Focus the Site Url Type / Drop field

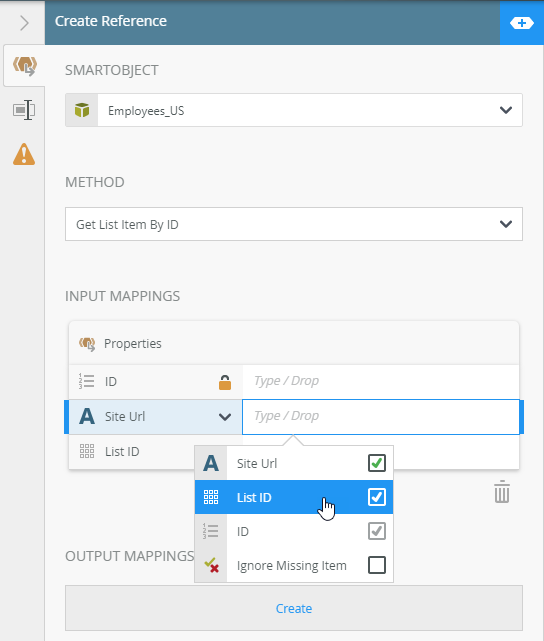(381, 417)
